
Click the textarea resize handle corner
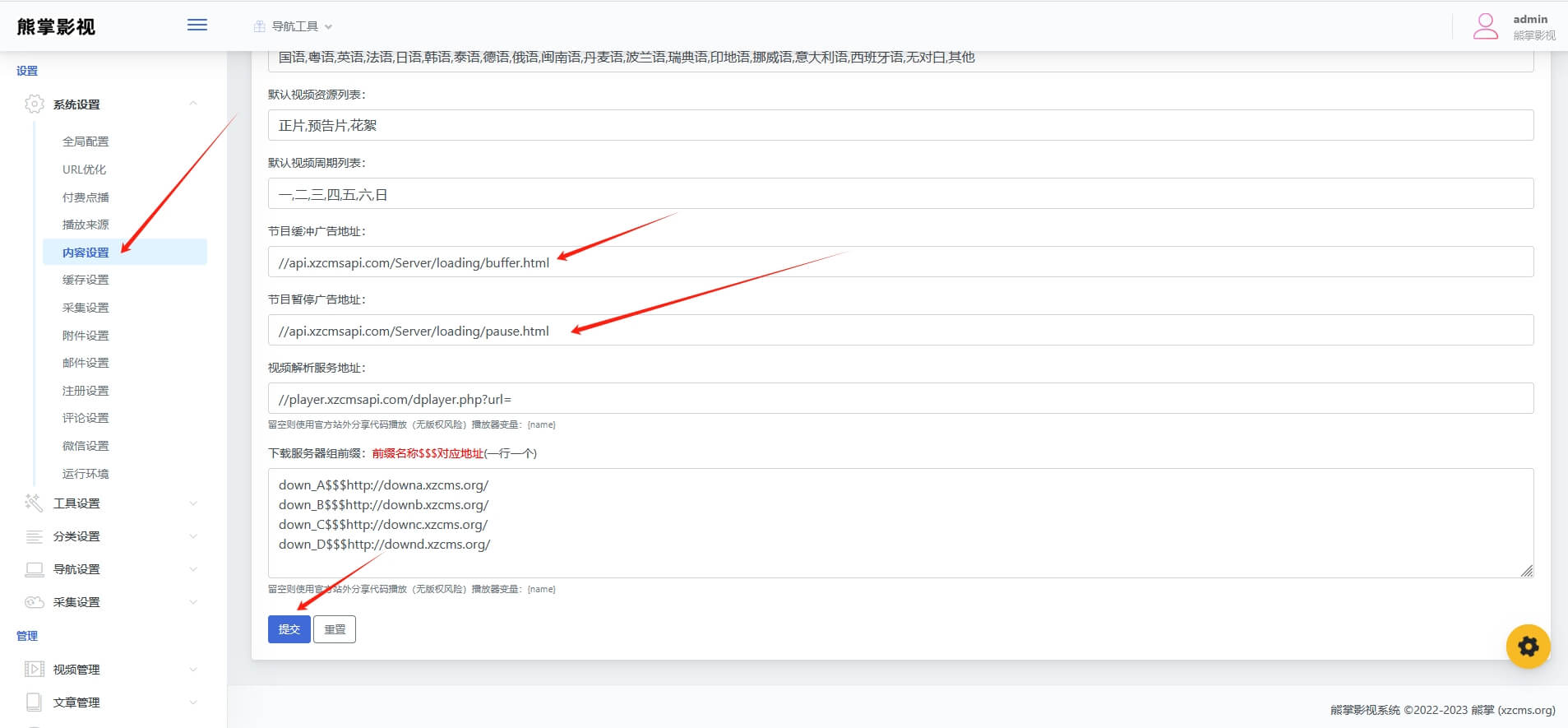click(1526, 570)
